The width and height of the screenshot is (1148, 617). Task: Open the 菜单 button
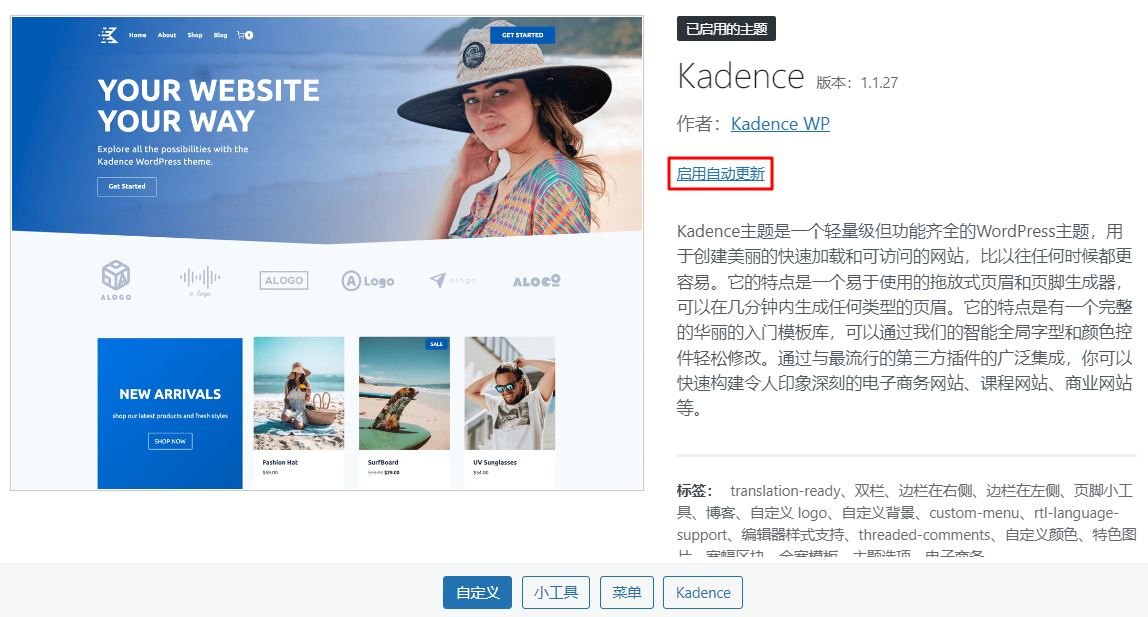[x=627, y=593]
